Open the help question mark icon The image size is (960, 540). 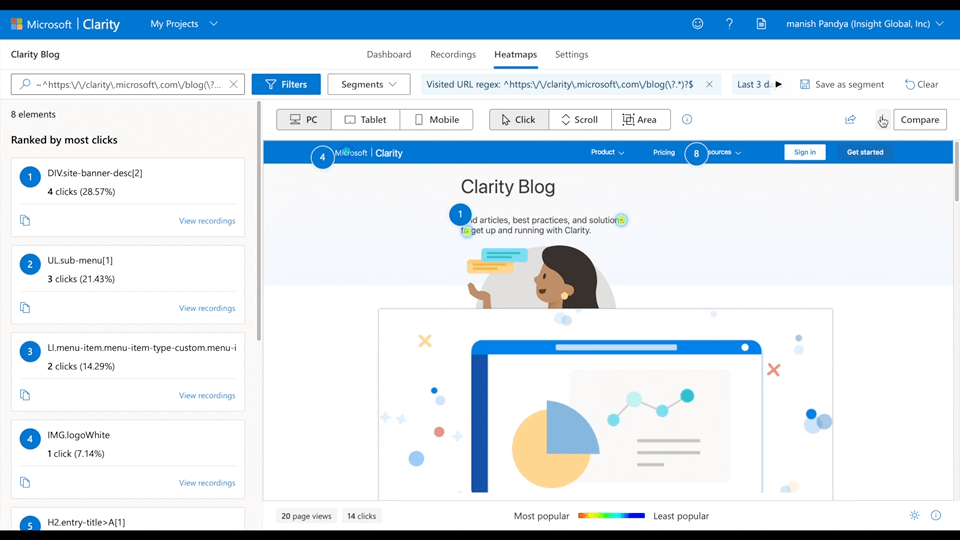[x=729, y=24]
